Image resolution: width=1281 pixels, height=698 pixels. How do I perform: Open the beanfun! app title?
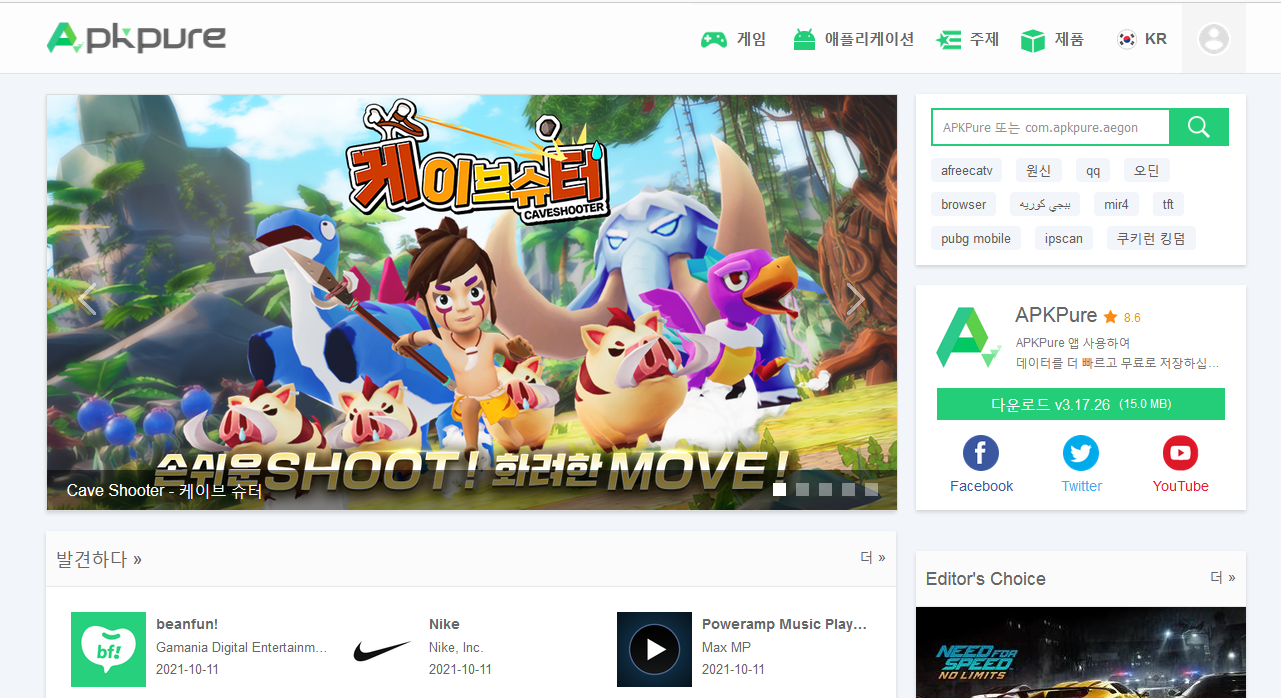click(187, 624)
